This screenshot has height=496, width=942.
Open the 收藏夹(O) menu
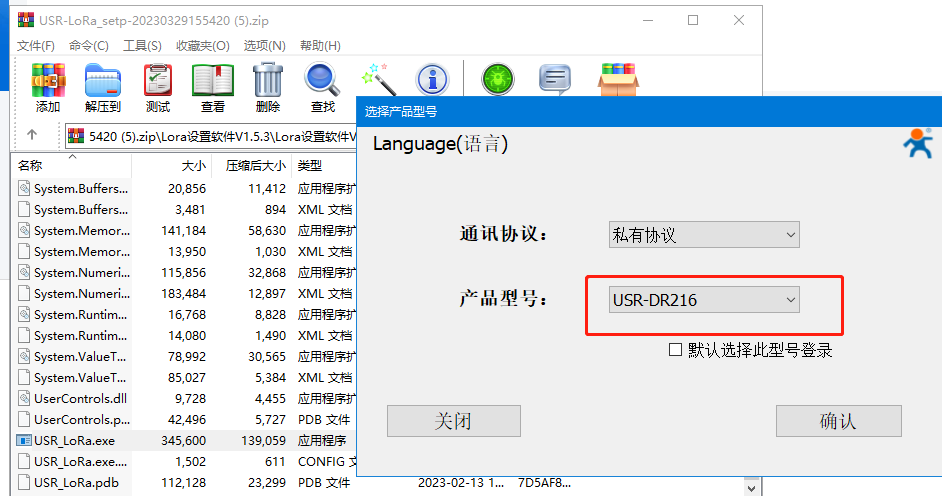point(202,46)
